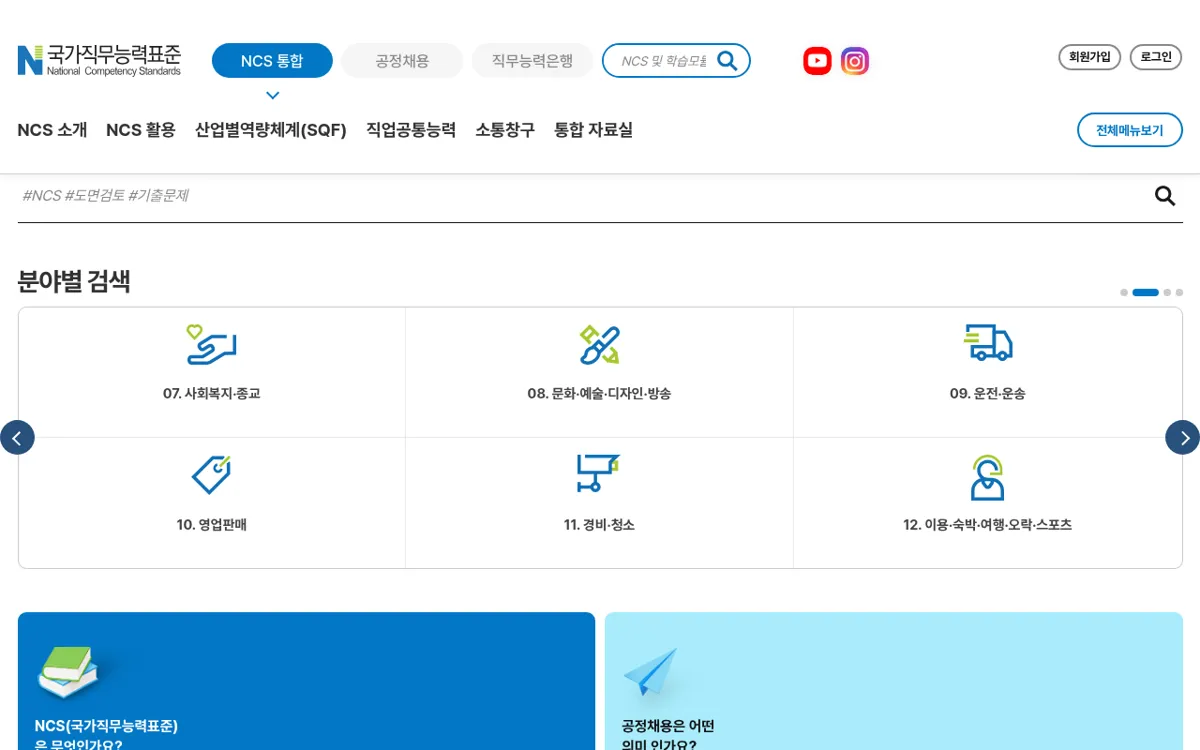
Task: Click the magnifier in the header search box
Action: coord(727,61)
